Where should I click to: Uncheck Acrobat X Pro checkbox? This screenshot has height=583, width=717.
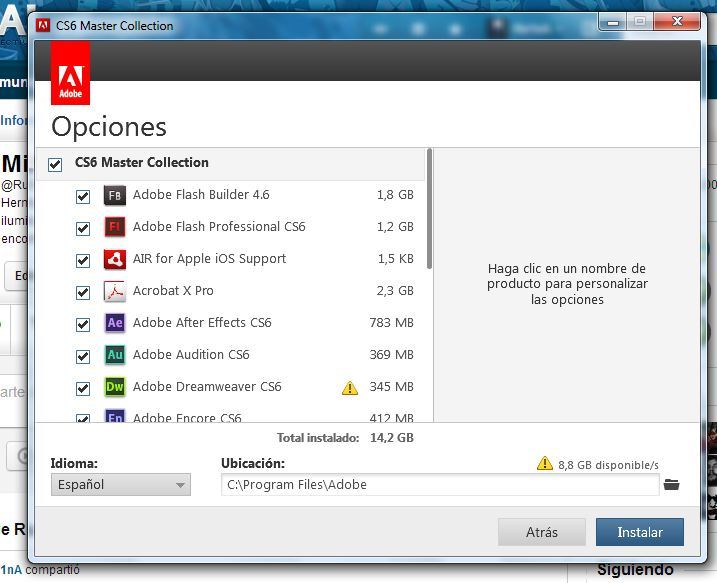[x=83, y=292]
